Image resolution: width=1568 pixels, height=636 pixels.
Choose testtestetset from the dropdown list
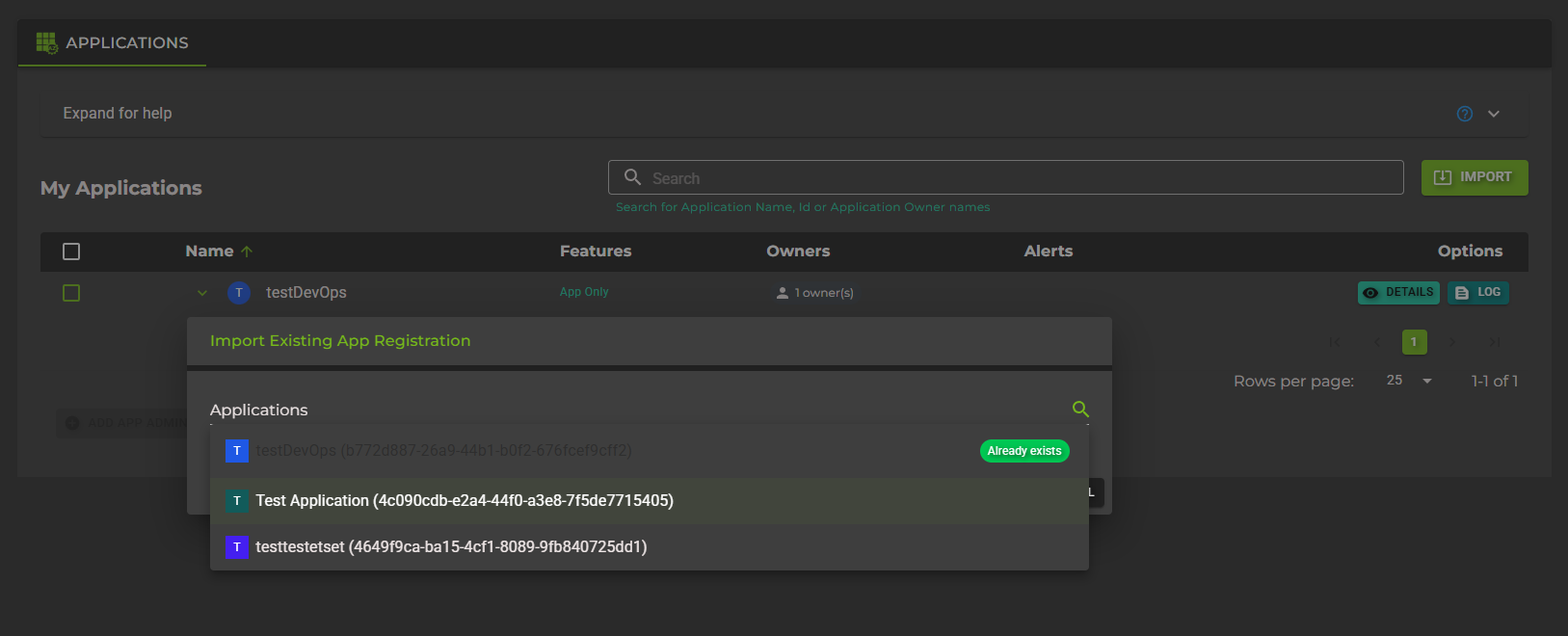coord(451,547)
